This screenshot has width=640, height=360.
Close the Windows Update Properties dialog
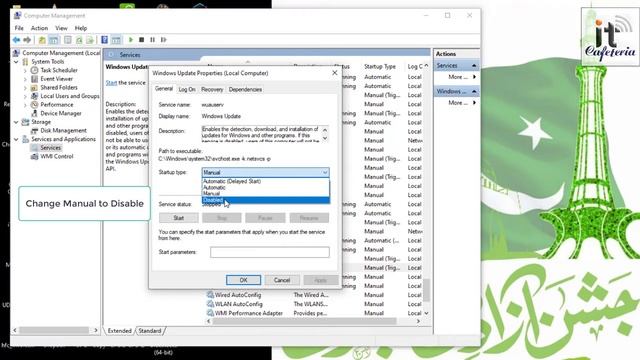(335, 73)
